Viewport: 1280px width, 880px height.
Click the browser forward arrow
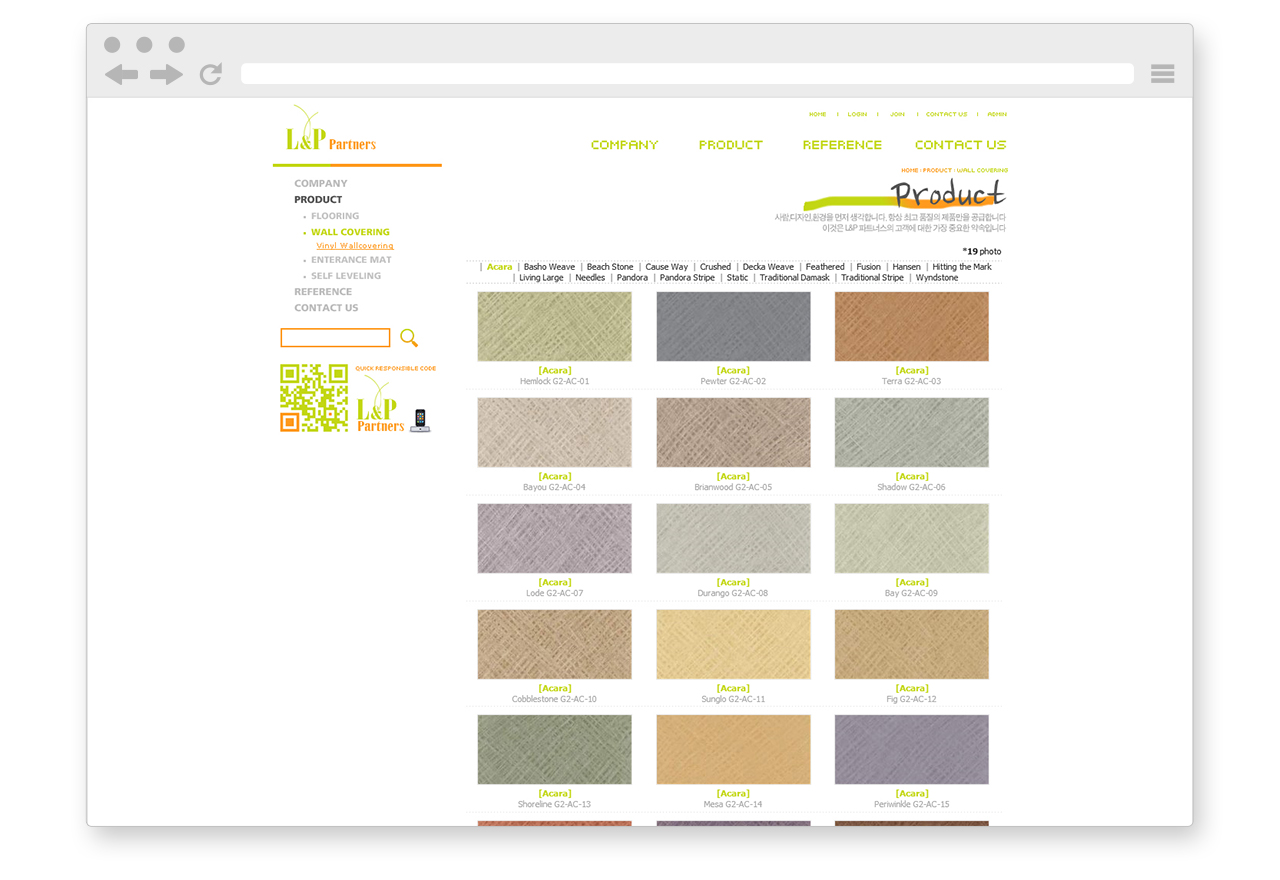[166, 74]
